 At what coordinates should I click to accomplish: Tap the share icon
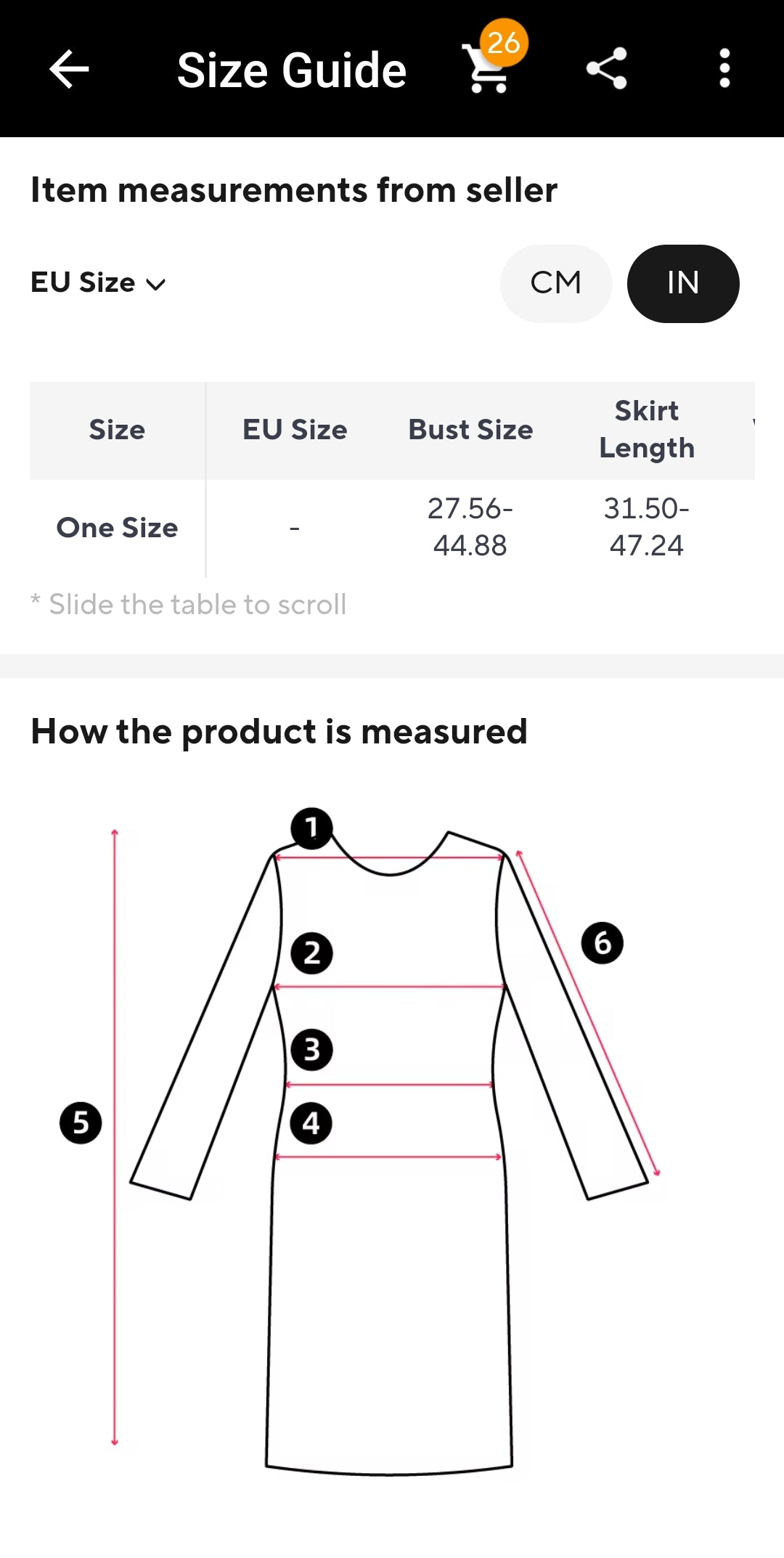click(606, 69)
